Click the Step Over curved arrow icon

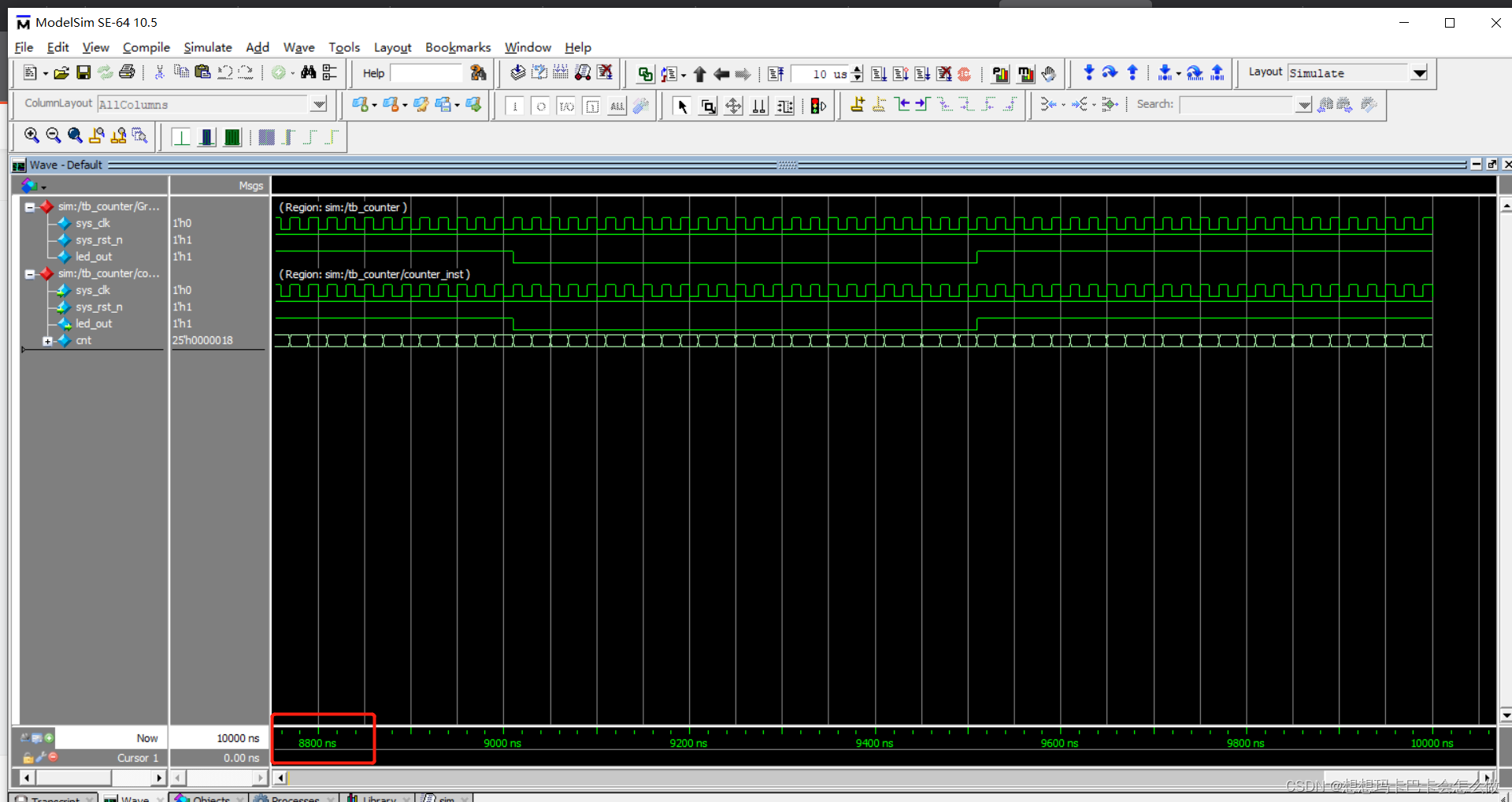pyautogui.click(x=1110, y=73)
